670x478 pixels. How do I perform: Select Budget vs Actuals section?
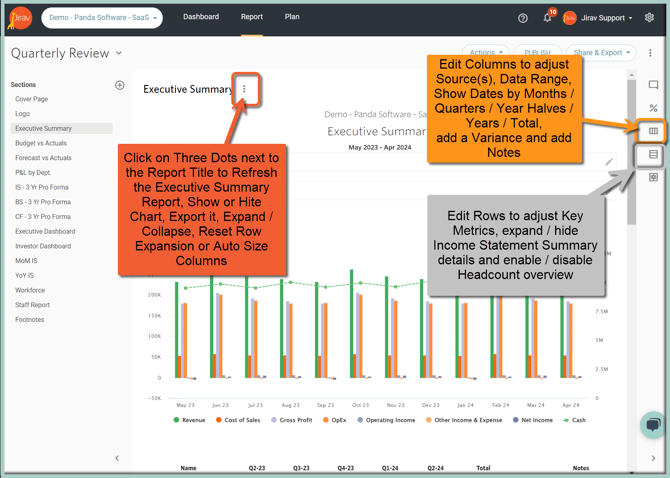tap(41, 143)
